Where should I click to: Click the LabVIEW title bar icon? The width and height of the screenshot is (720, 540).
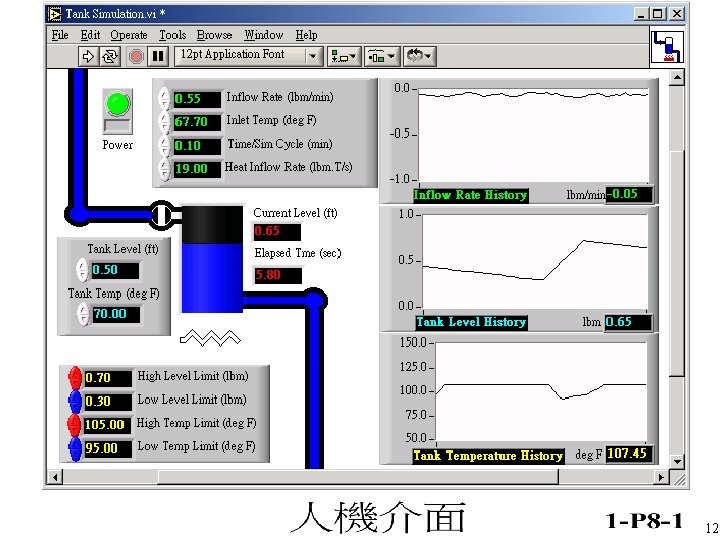(55, 14)
